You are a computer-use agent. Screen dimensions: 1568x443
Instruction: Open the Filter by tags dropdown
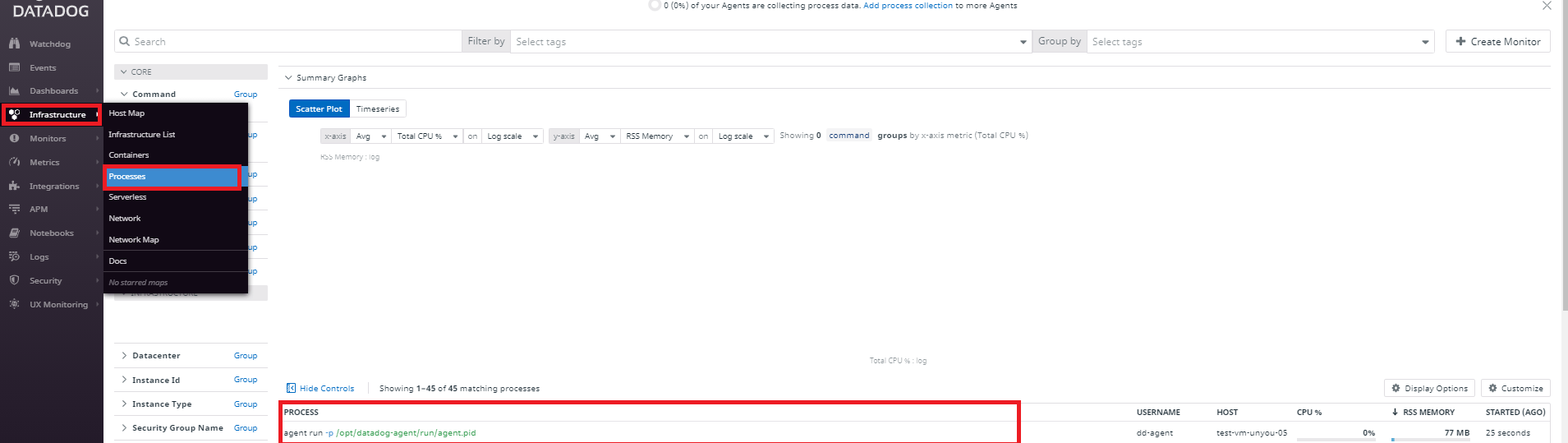770,41
